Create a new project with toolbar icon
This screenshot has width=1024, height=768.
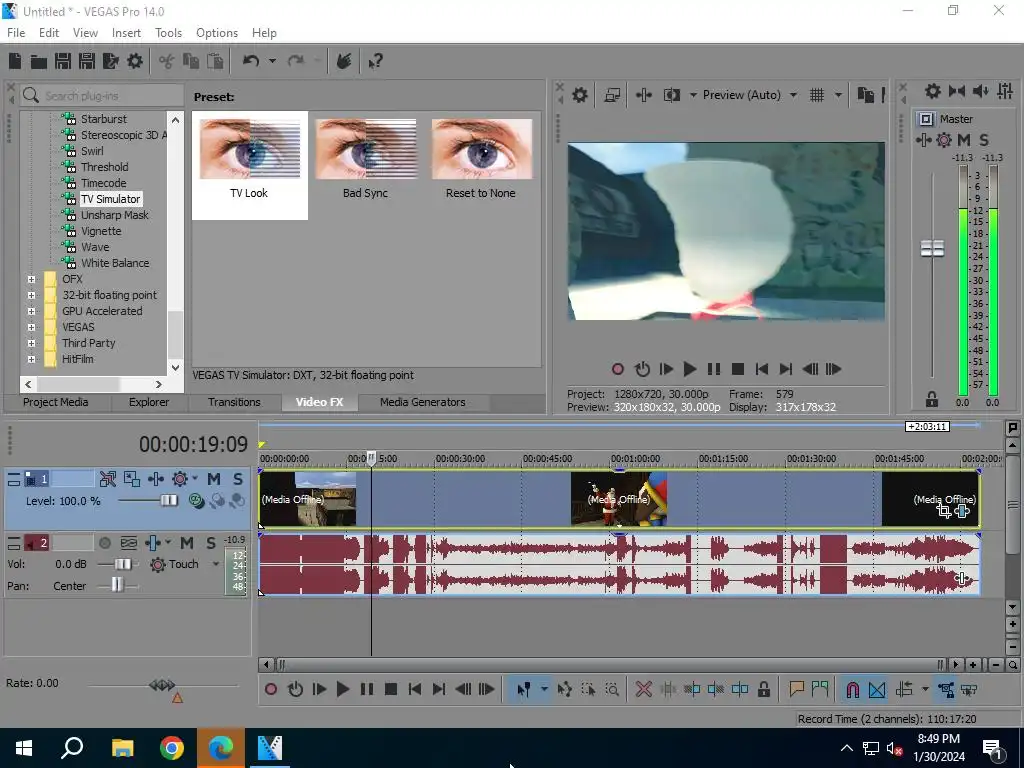click(15, 61)
